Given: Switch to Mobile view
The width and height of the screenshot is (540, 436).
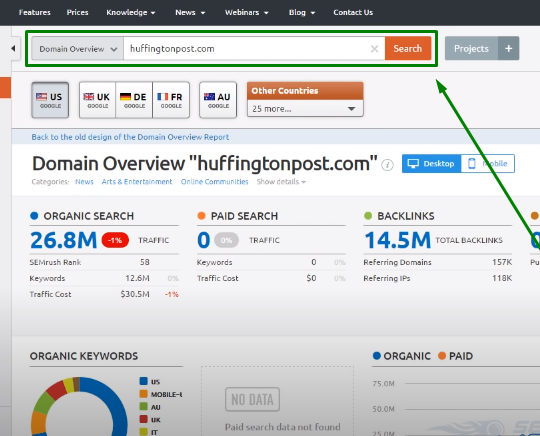Looking at the screenshot, I should coord(488,164).
